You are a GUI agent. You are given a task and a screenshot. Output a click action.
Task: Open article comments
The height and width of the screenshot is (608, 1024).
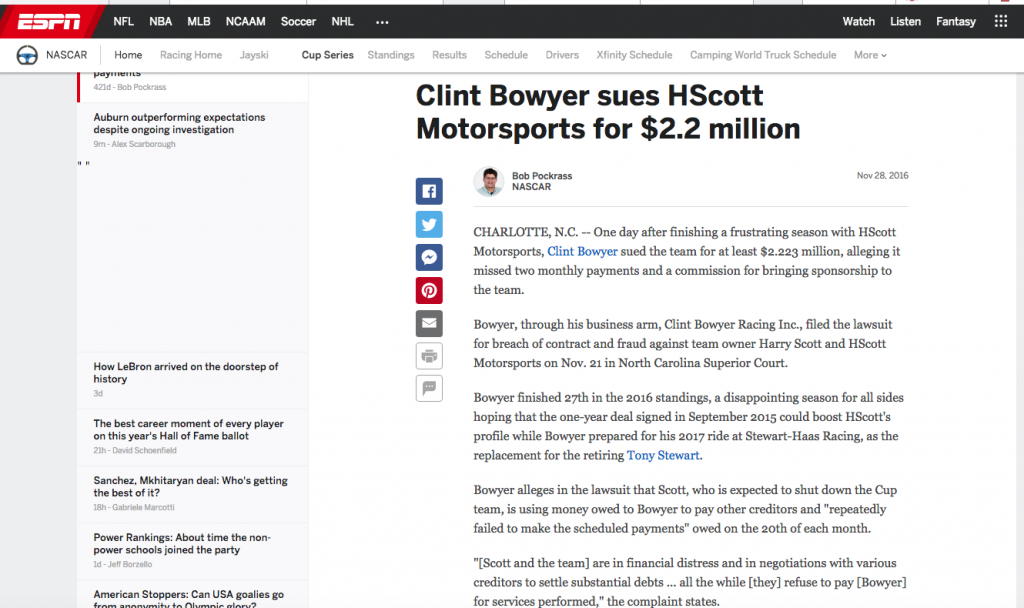coord(429,389)
